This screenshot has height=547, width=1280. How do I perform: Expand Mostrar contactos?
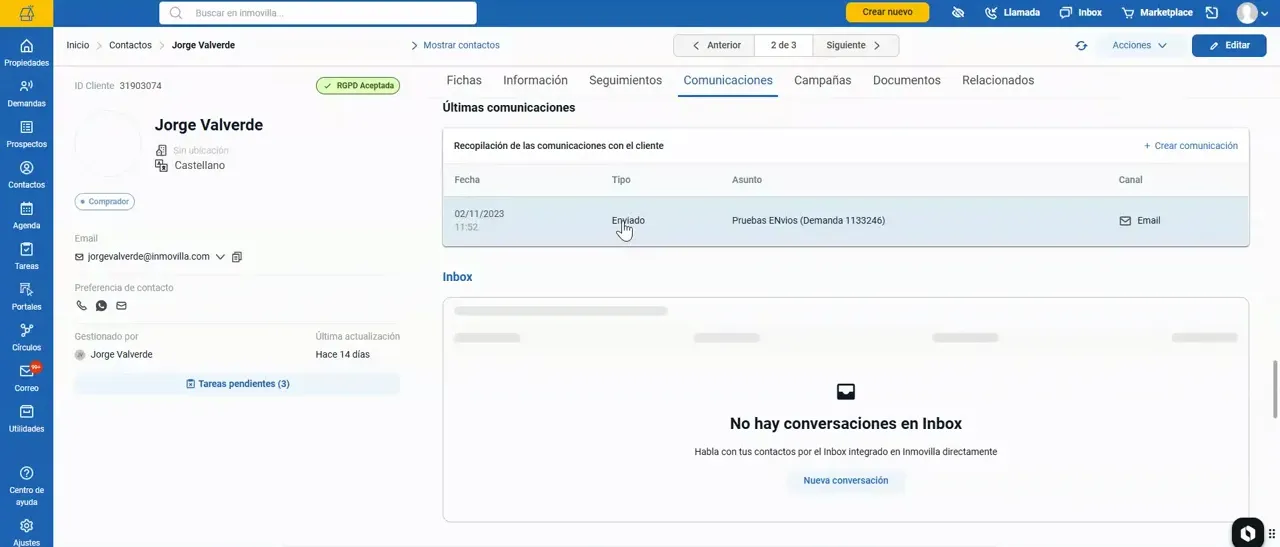pos(455,45)
